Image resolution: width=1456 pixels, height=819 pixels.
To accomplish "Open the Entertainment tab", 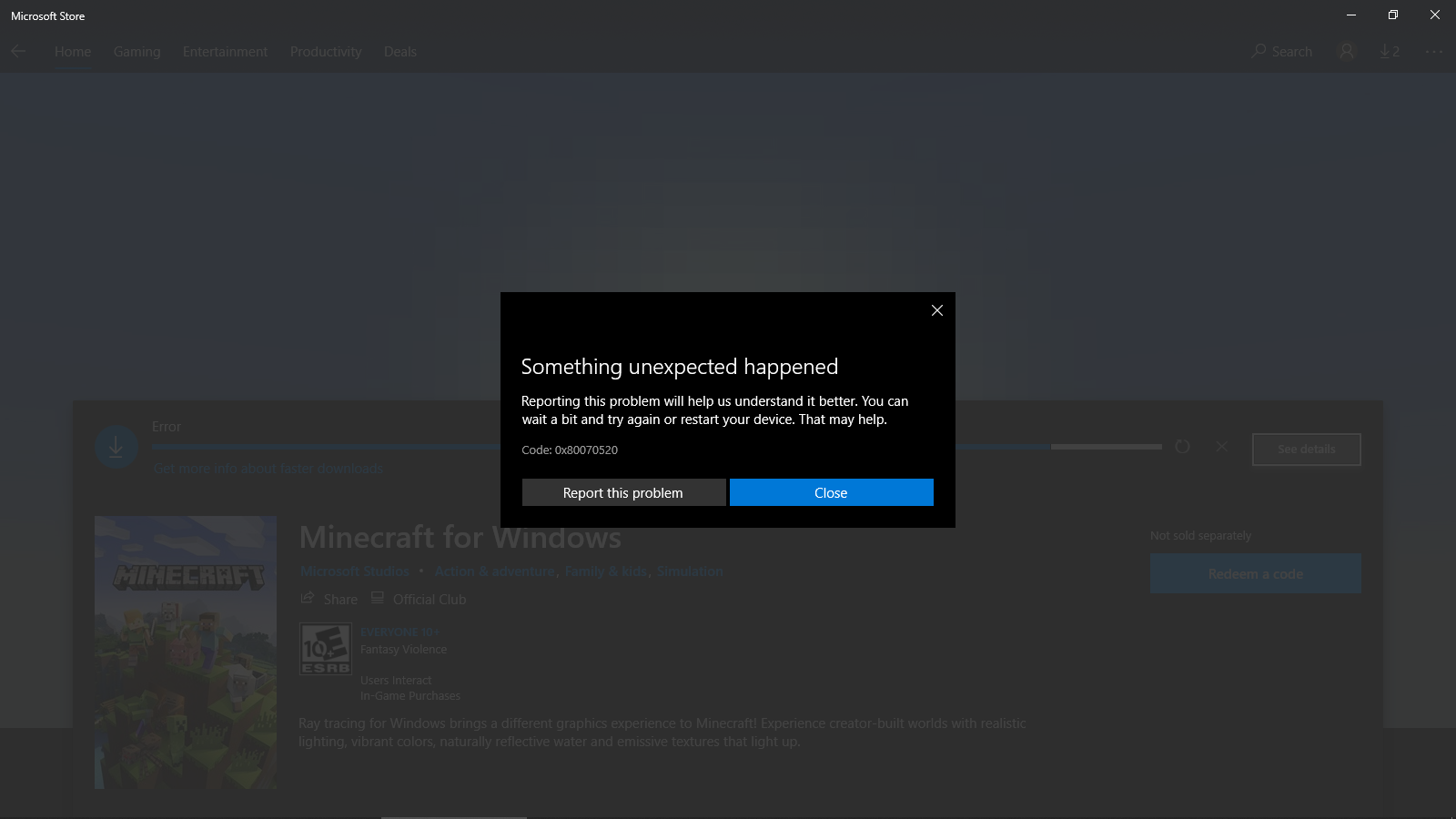I will (x=225, y=52).
